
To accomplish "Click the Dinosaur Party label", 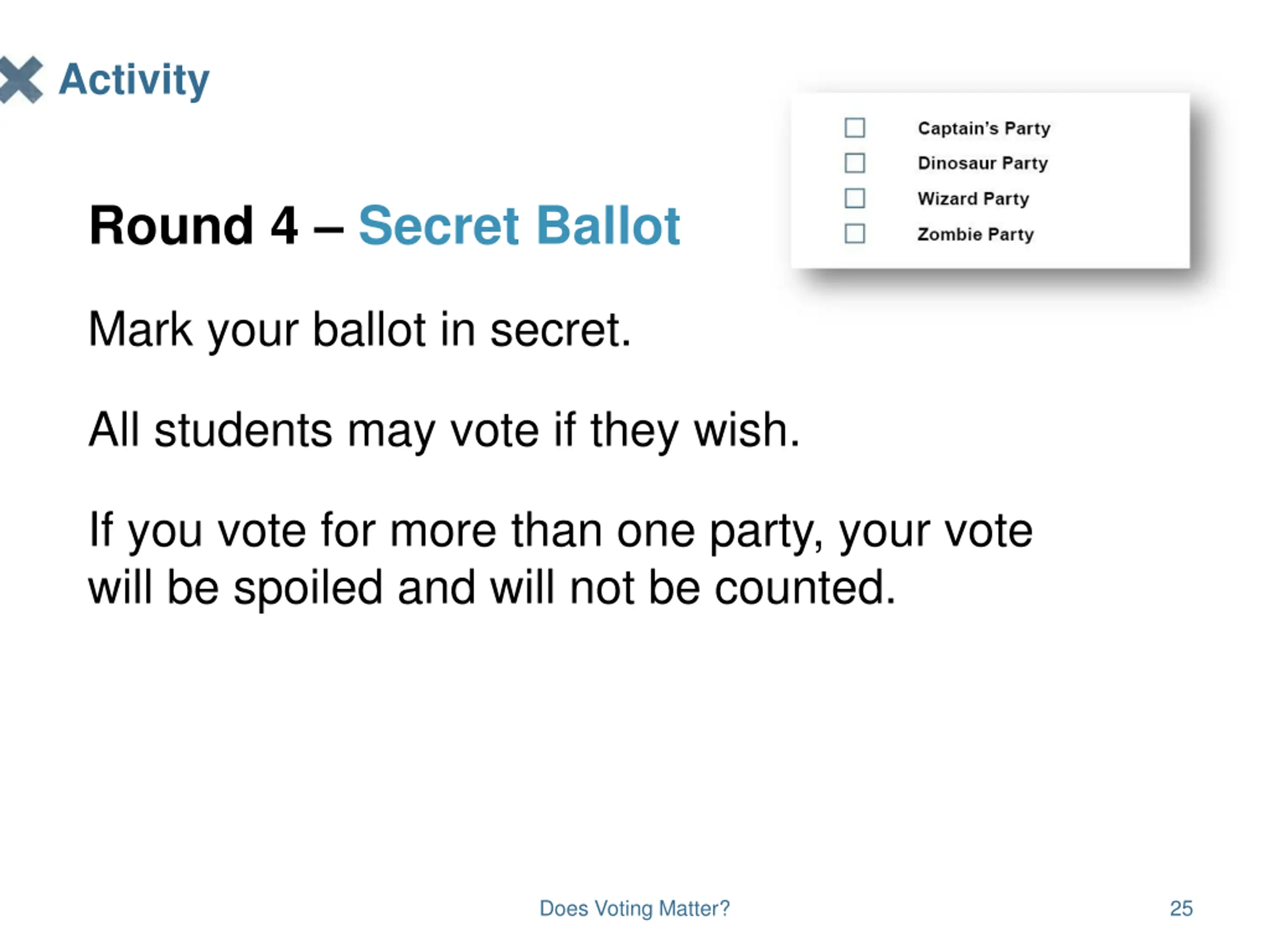I will click(983, 164).
